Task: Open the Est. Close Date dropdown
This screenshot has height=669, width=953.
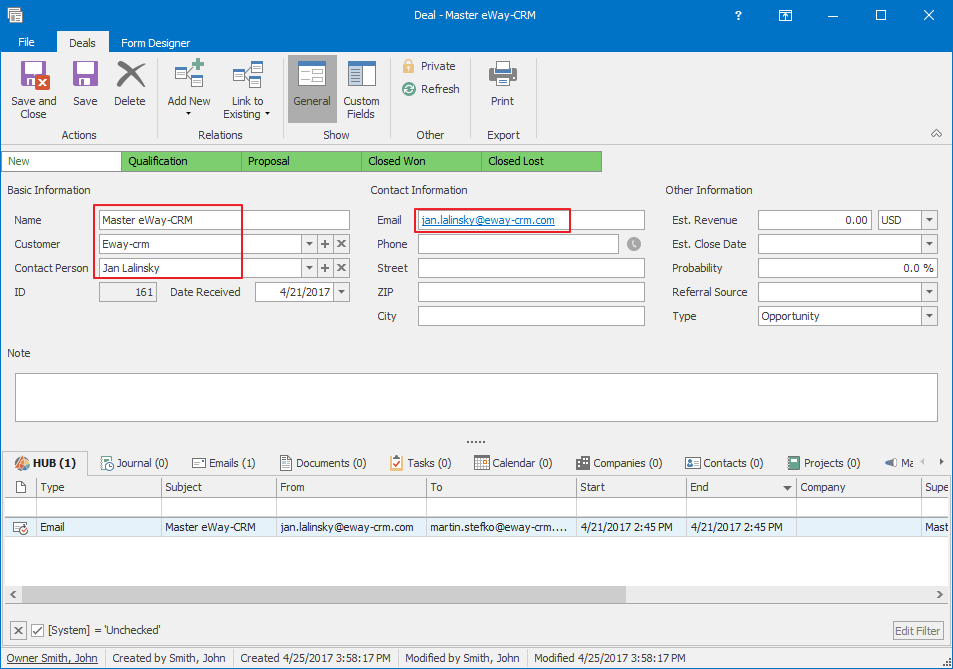Action: point(929,244)
